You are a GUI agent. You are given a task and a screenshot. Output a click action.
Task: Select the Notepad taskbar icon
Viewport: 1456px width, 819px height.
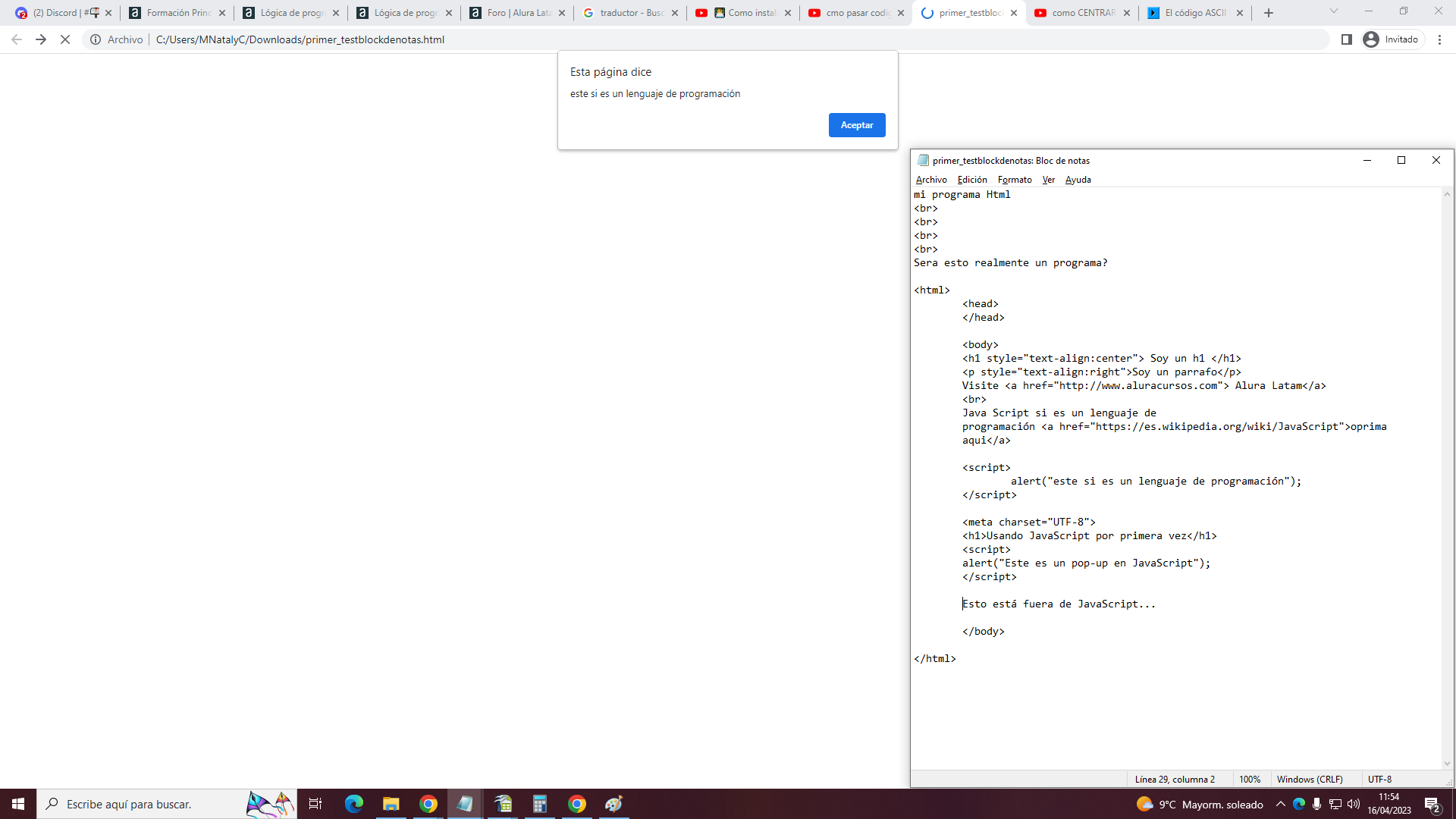[x=465, y=804]
